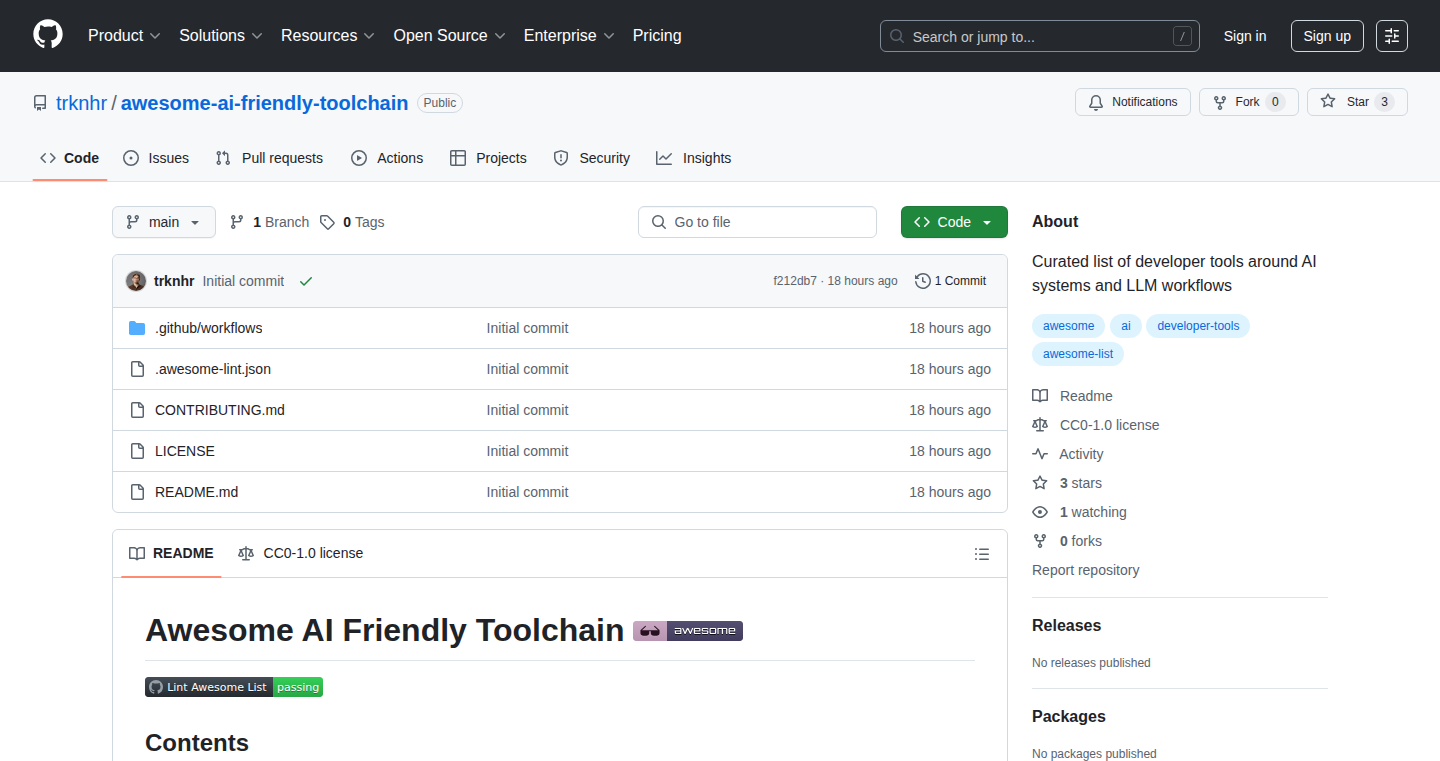Image resolution: width=1440 pixels, height=761 pixels.
Task: Select the README tab
Action: [x=171, y=553]
